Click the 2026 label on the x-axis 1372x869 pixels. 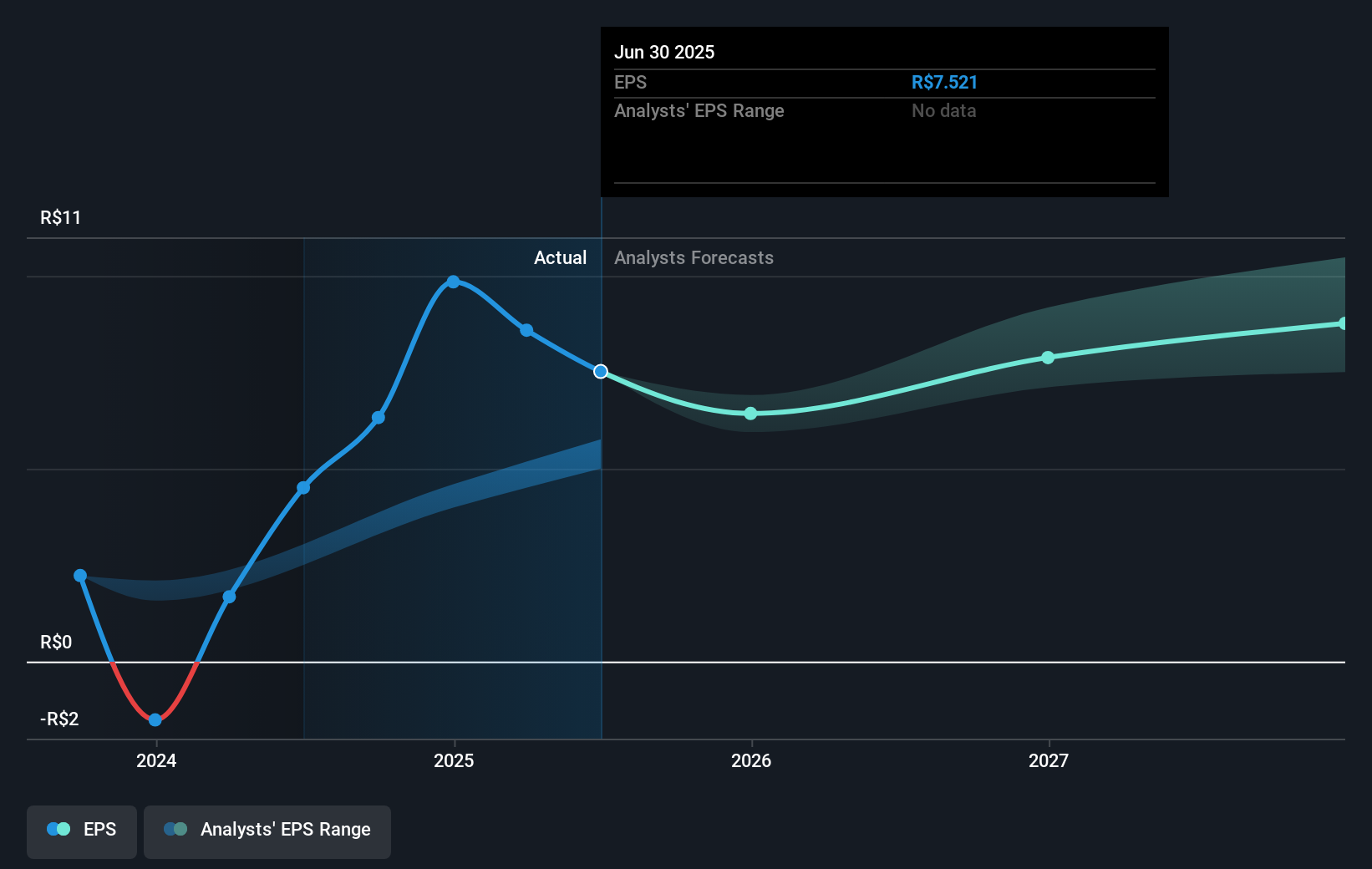[750, 760]
